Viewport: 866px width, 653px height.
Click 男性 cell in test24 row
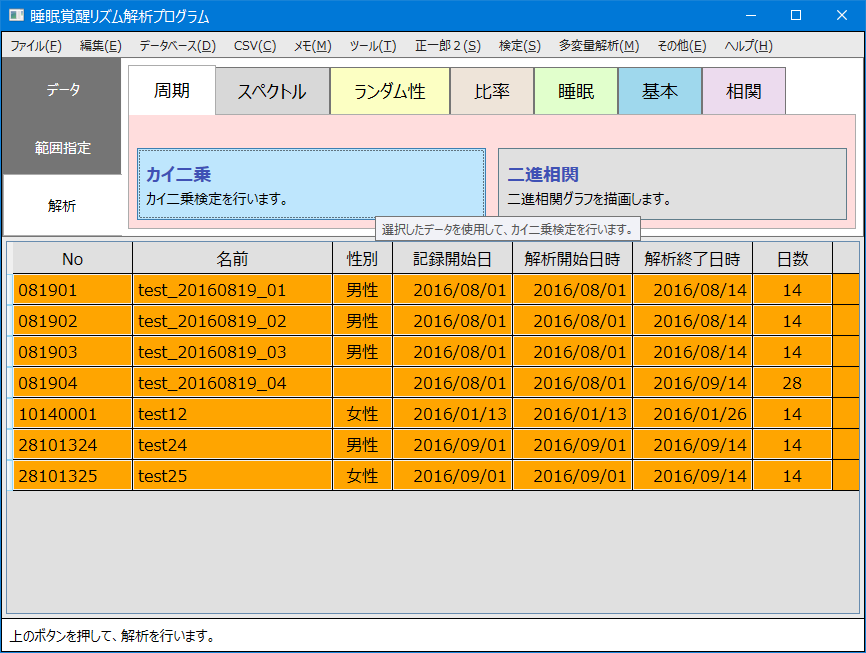(362, 444)
